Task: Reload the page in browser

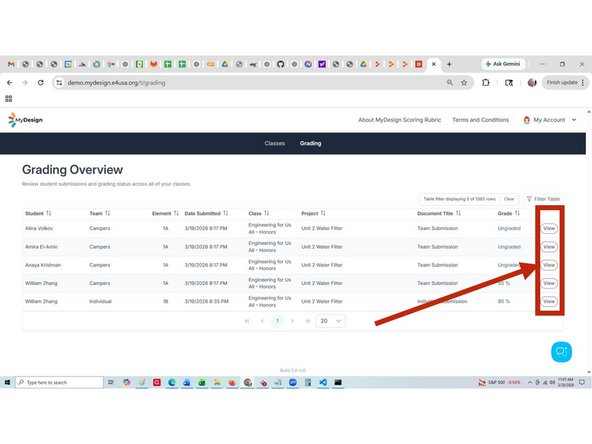Action: [40, 83]
